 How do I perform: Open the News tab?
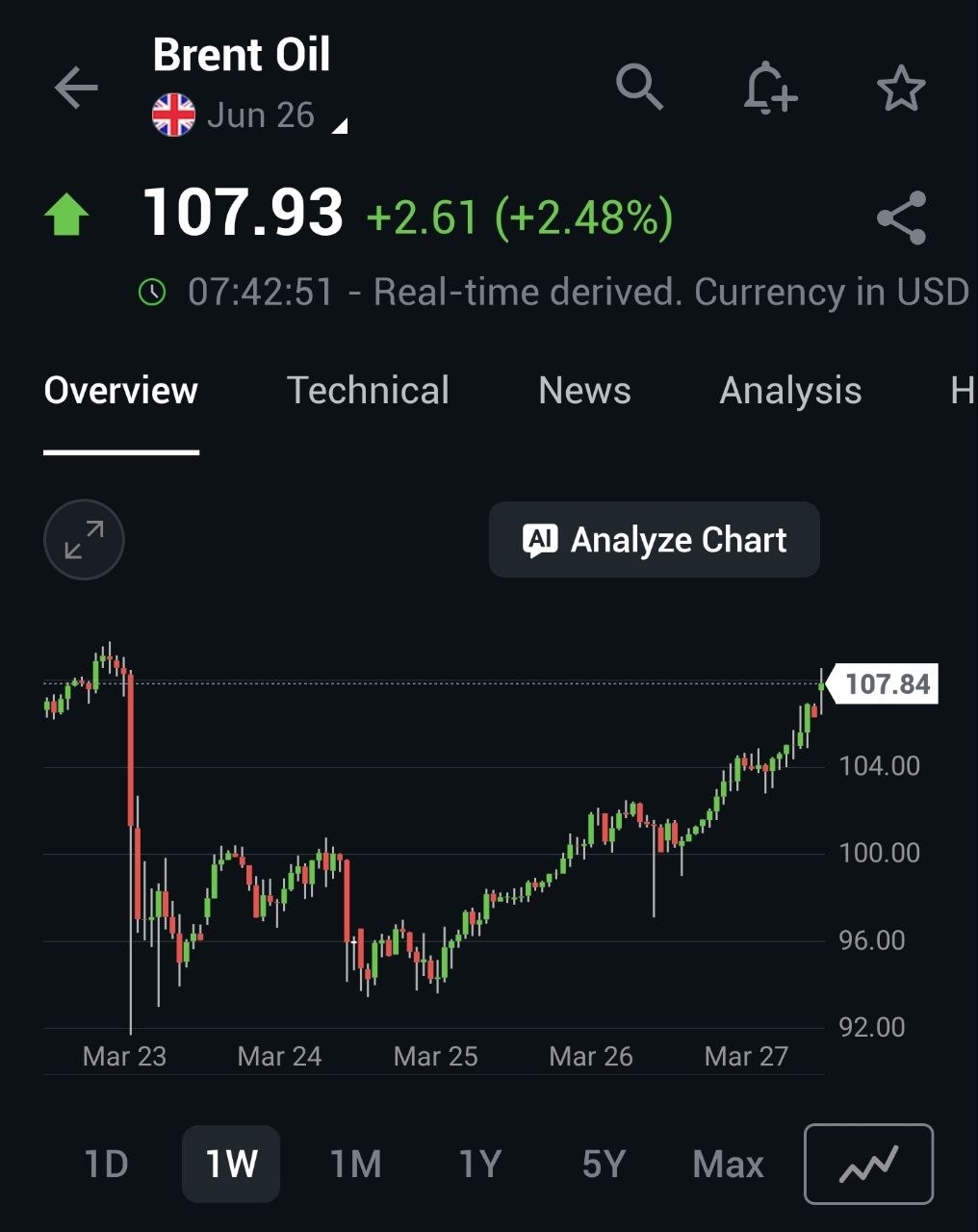[584, 391]
